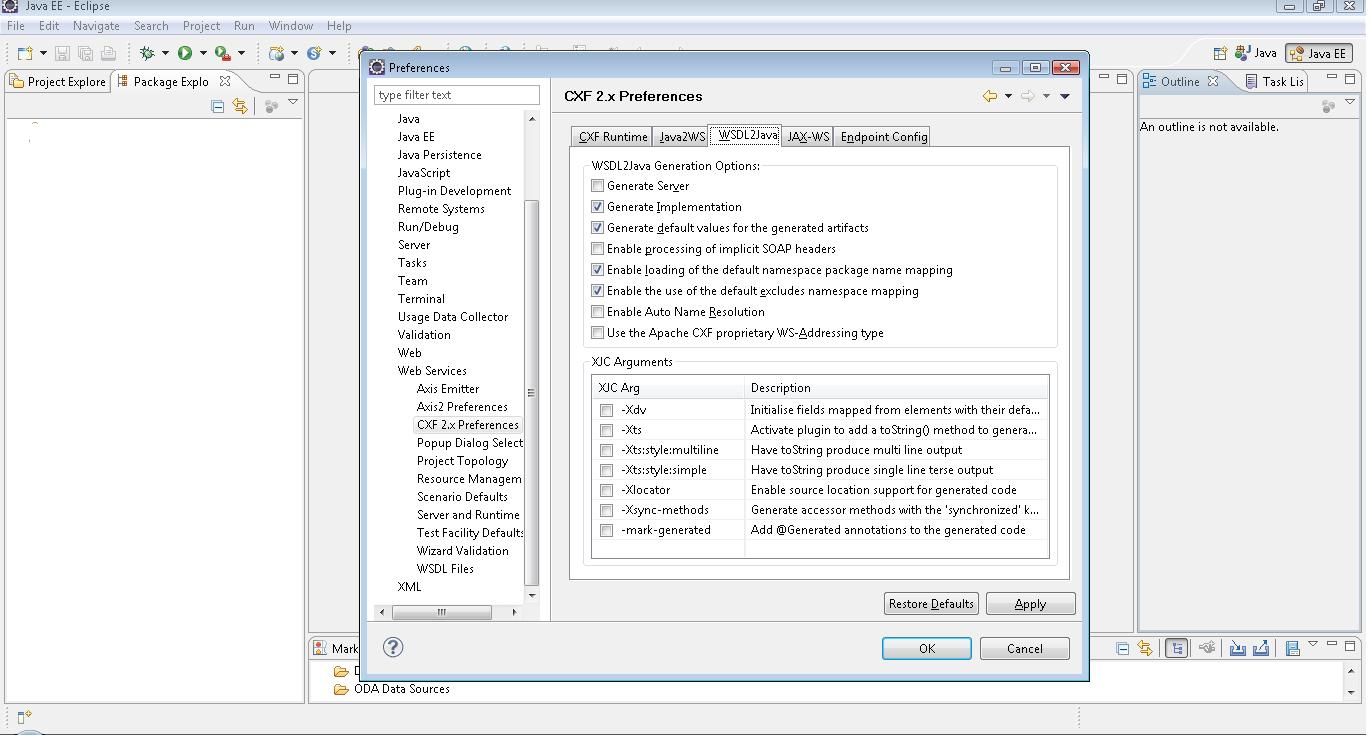The height and width of the screenshot is (738, 1372).
Task: Enable processing of implicit SOAP headers
Action: pos(598,249)
